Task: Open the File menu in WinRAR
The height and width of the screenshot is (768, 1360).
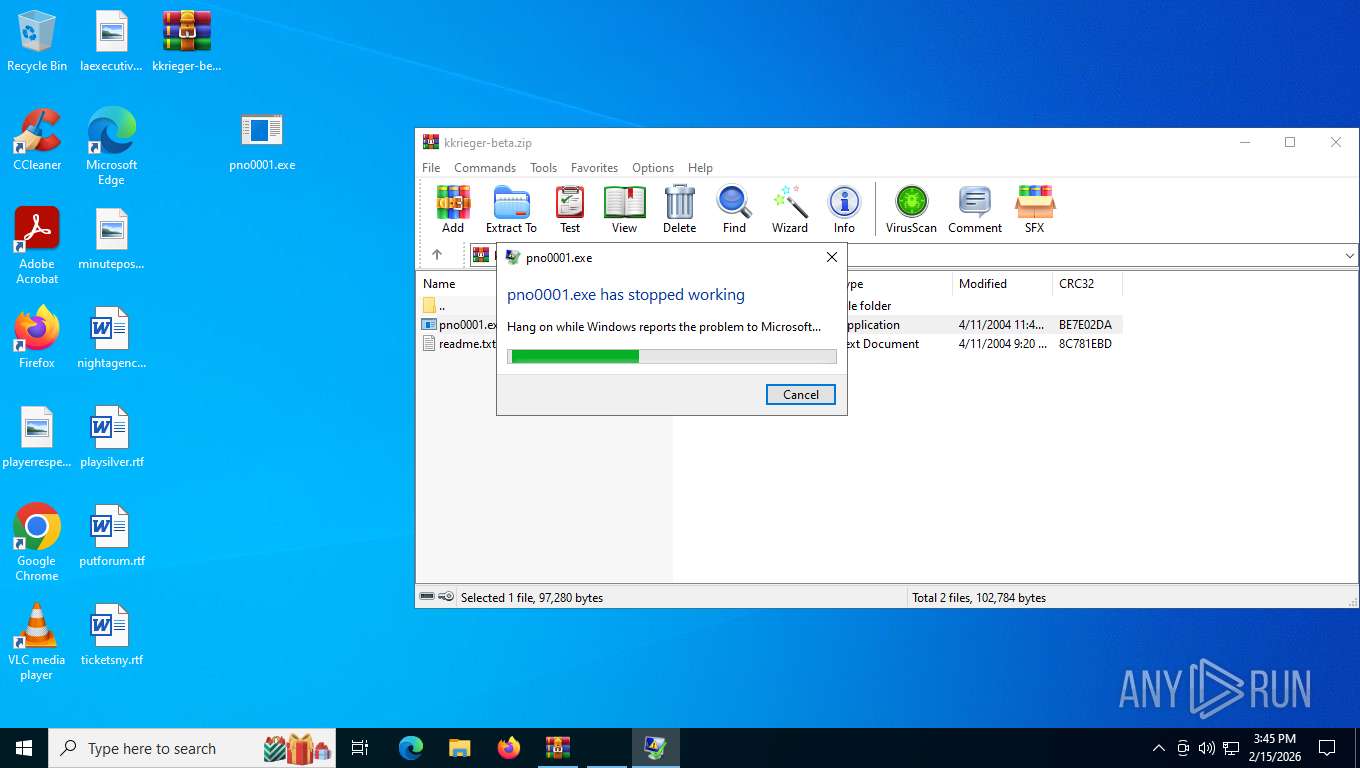Action: [431, 168]
